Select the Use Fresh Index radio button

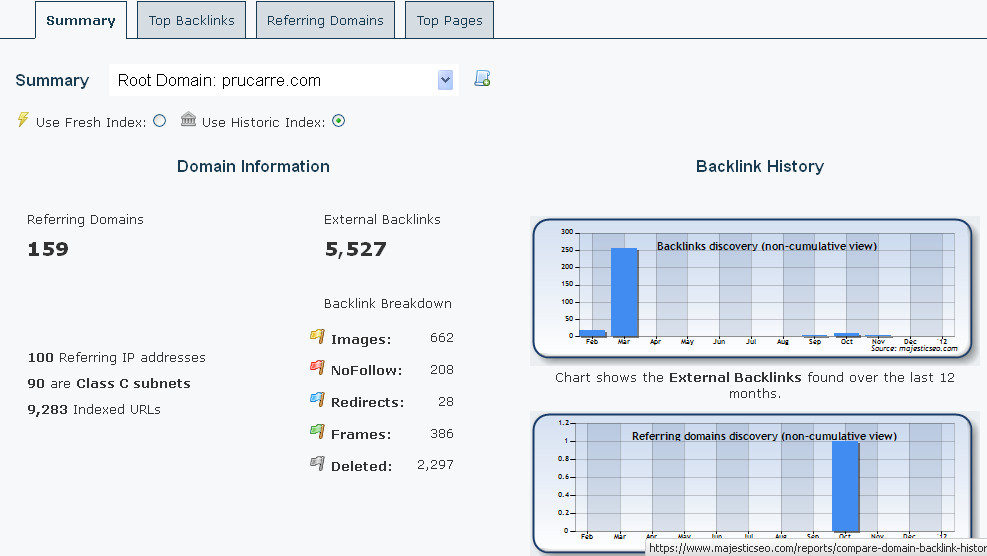(x=160, y=122)
